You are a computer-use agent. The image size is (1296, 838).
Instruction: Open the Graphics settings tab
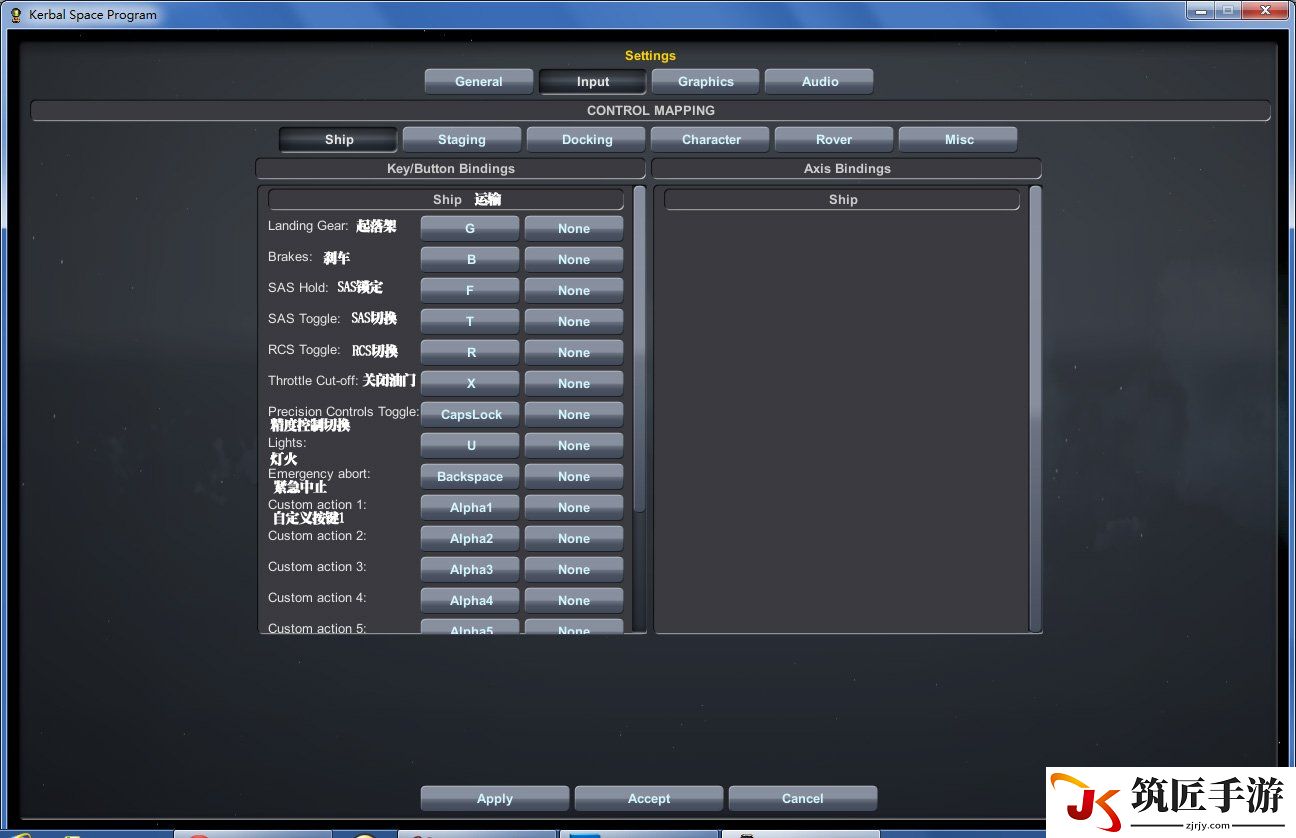click(x=705, y=82)
